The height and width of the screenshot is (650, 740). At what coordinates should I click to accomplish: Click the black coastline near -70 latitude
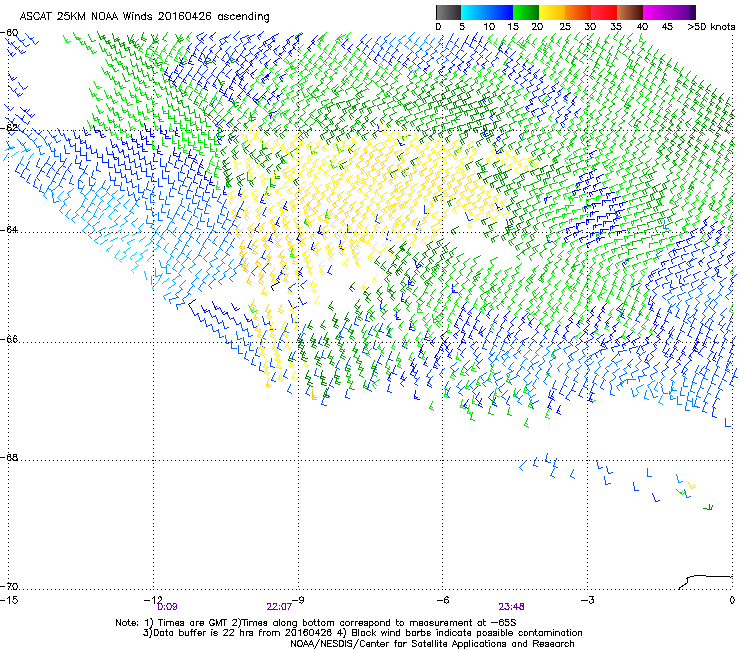coord(706,582)
